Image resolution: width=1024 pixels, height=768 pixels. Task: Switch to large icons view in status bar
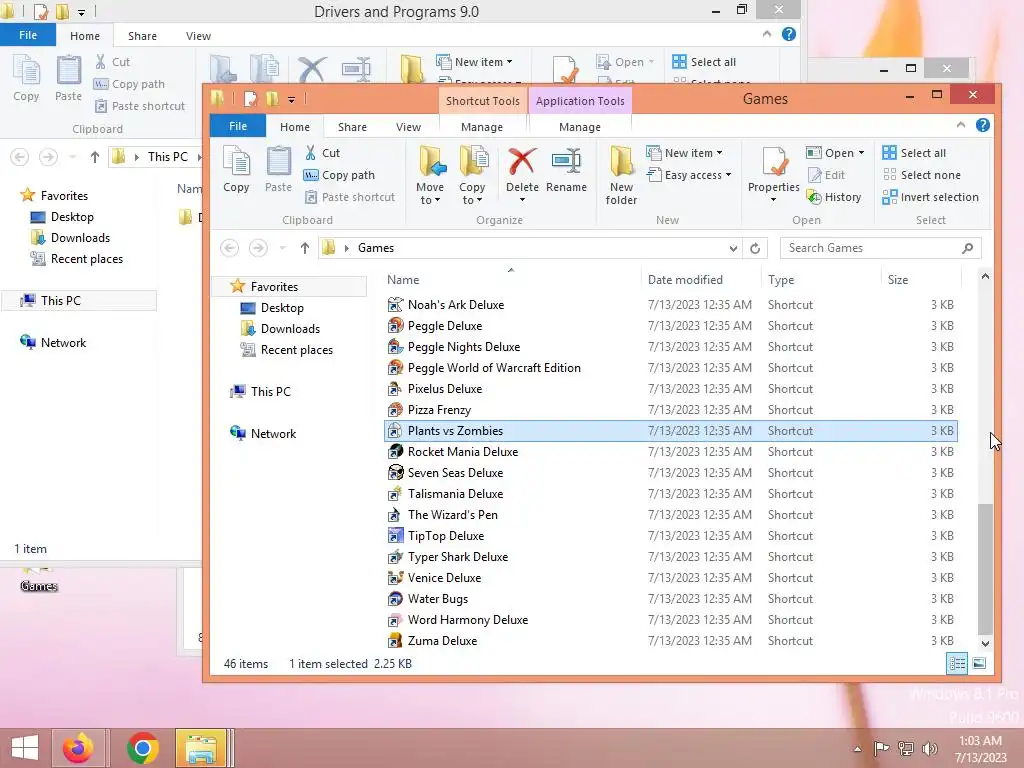click(979, 664)
